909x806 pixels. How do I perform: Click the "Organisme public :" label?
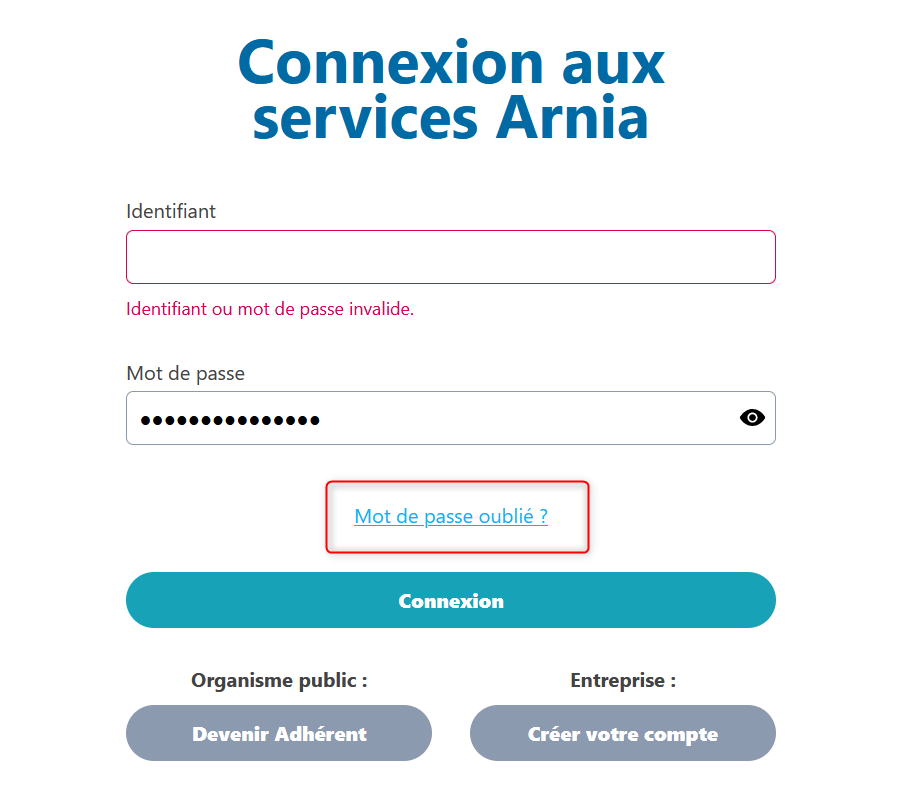[279, 680]
